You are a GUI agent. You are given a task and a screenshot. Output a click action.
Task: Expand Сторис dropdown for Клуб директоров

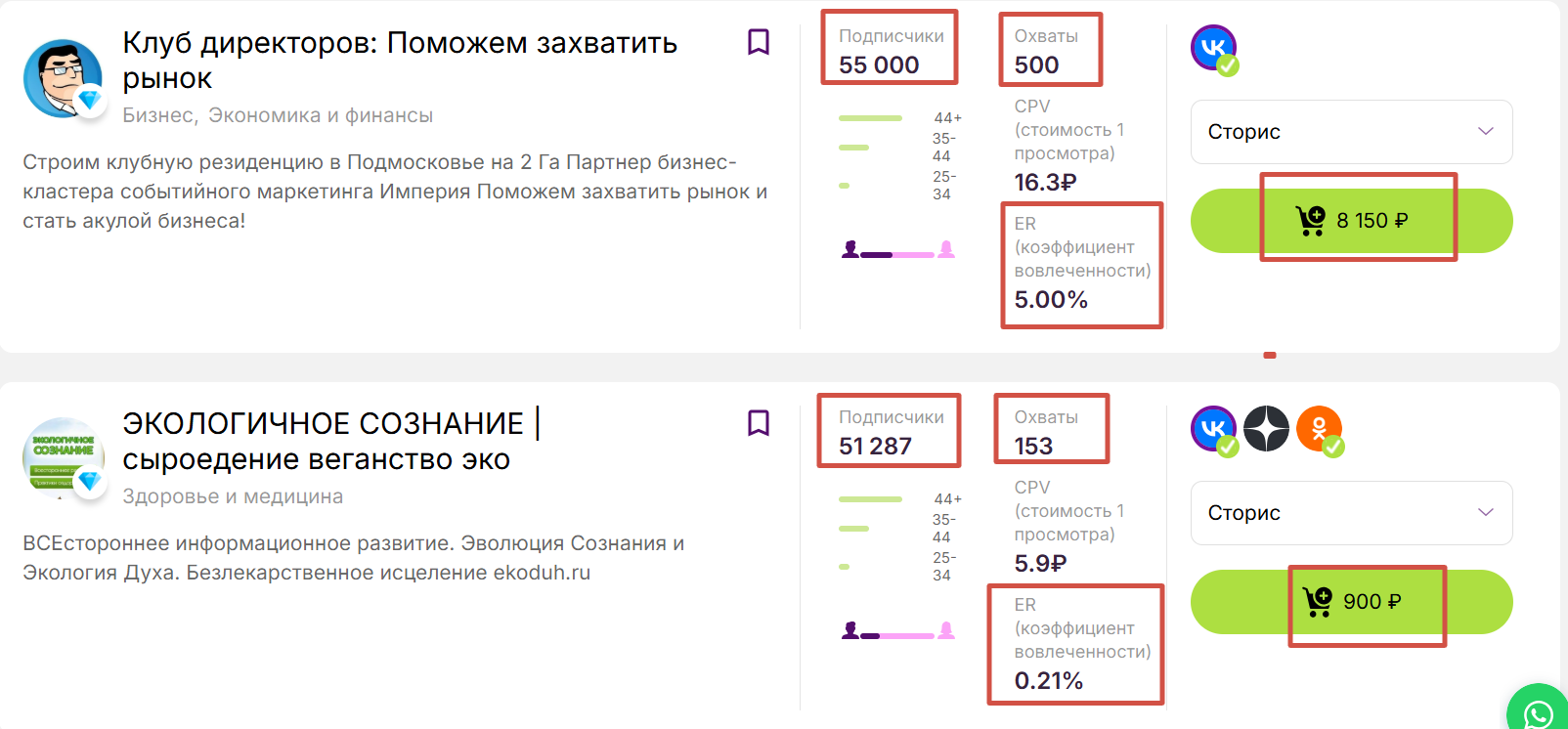1351,132
